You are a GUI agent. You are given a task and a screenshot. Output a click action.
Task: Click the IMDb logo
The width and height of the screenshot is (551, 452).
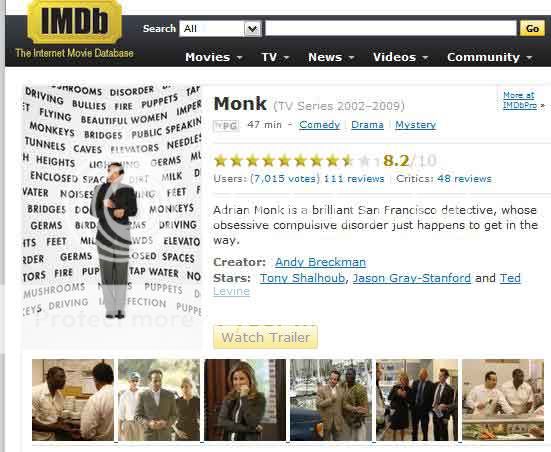pos(74,22)
